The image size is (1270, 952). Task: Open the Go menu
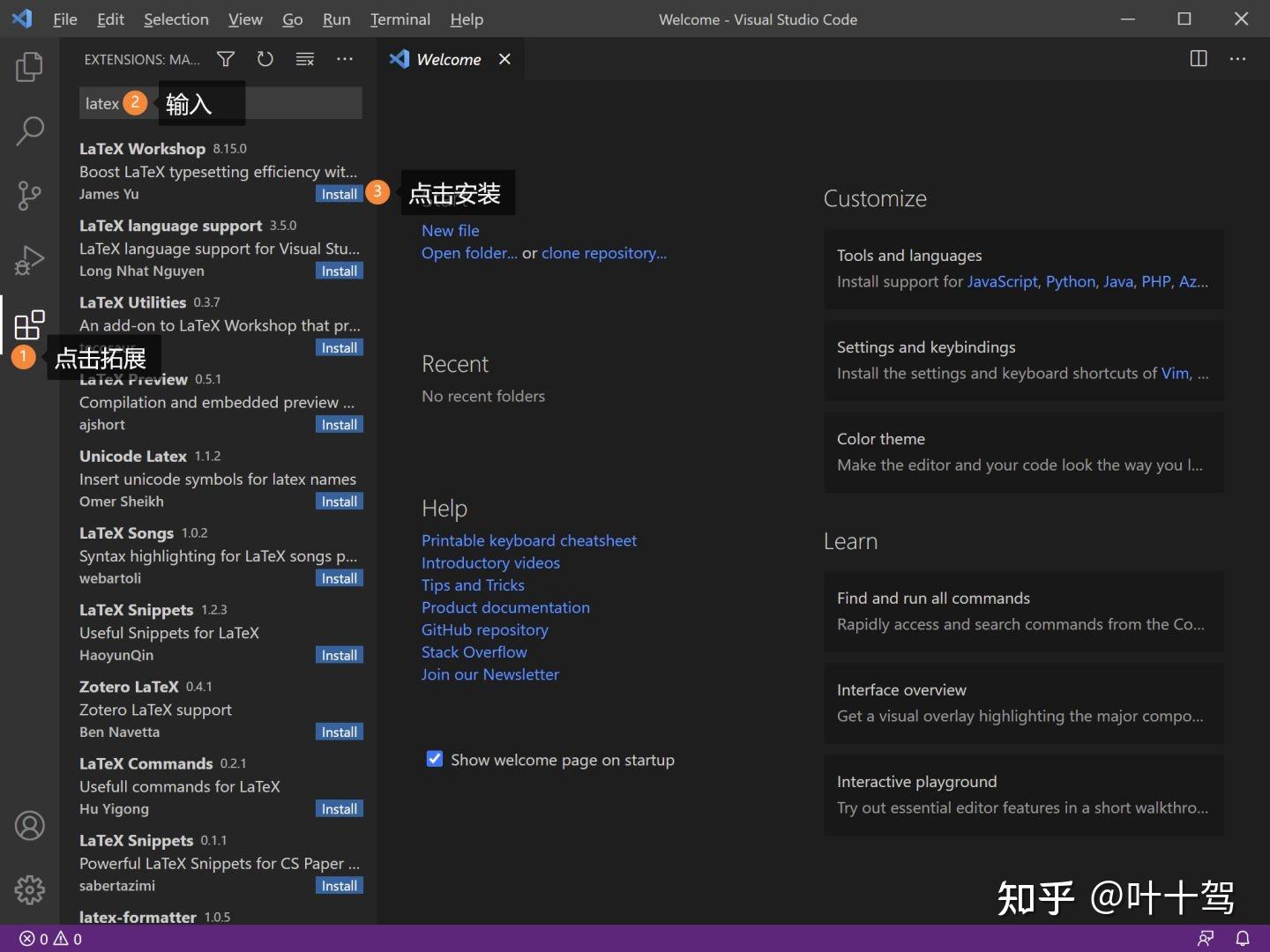click(293, 19)
